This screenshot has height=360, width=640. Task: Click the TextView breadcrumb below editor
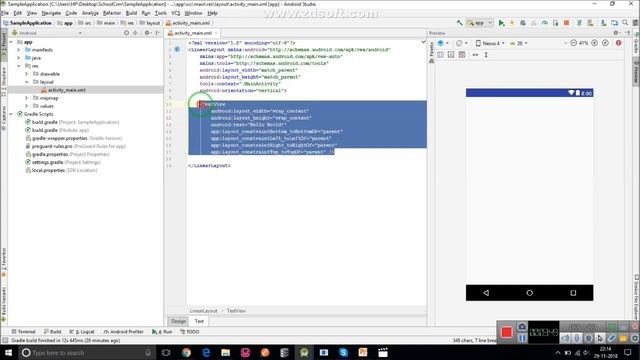pos(236,311)
